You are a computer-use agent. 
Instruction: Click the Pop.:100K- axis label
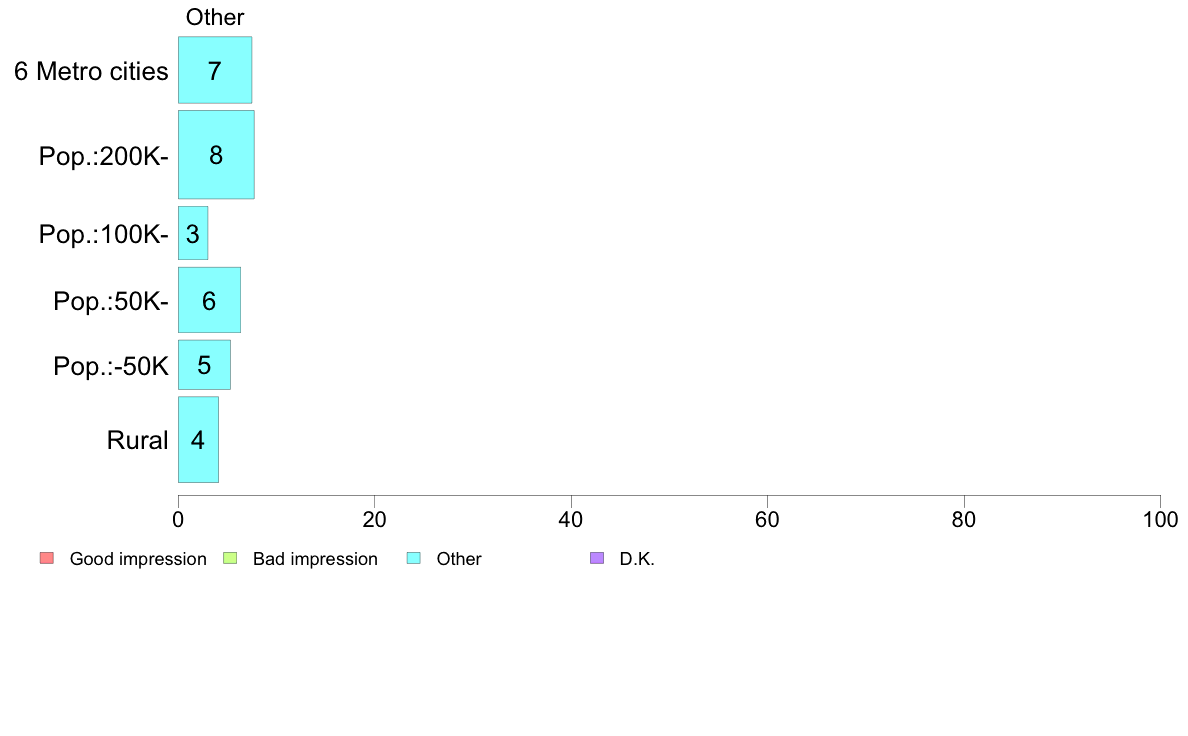(x=104, y=234)
